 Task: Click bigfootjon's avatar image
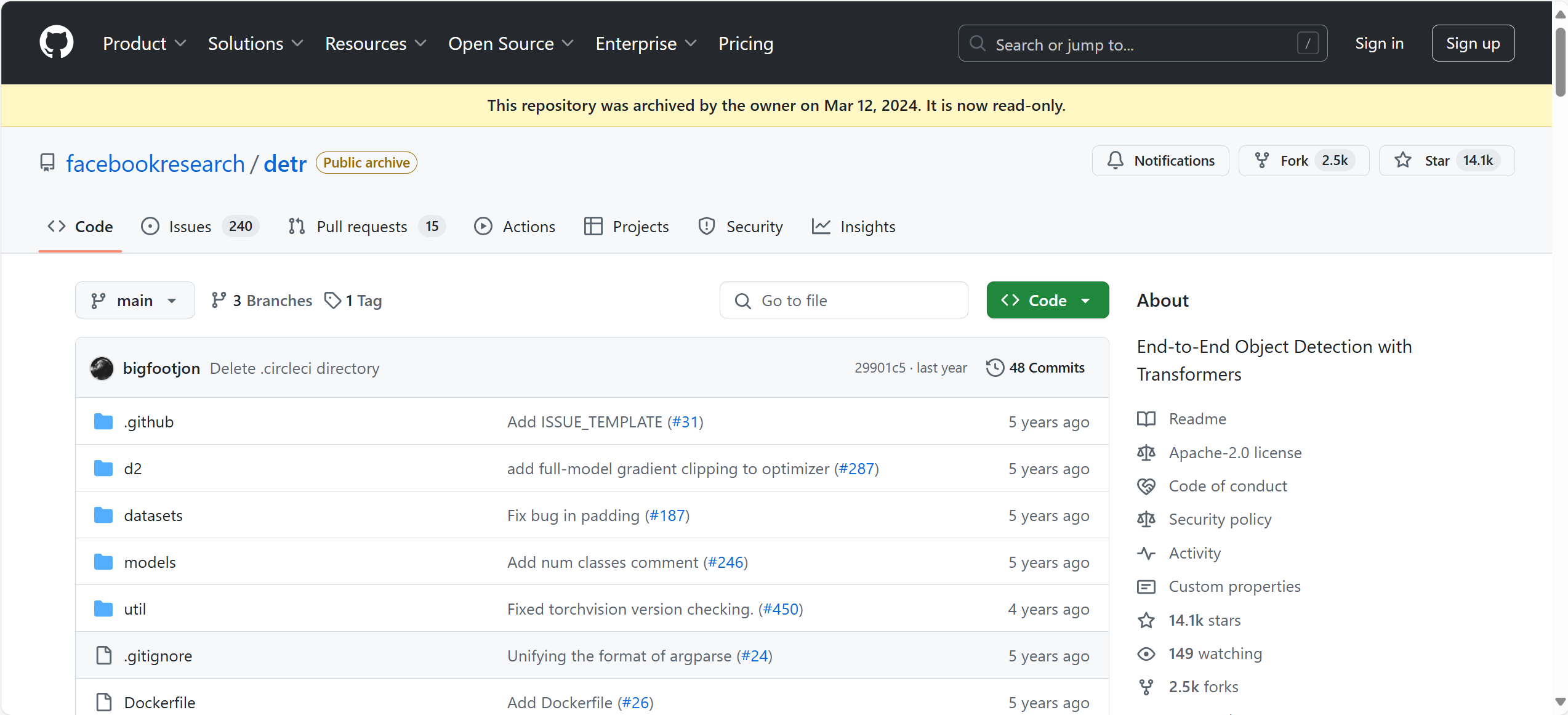point(102,368)
